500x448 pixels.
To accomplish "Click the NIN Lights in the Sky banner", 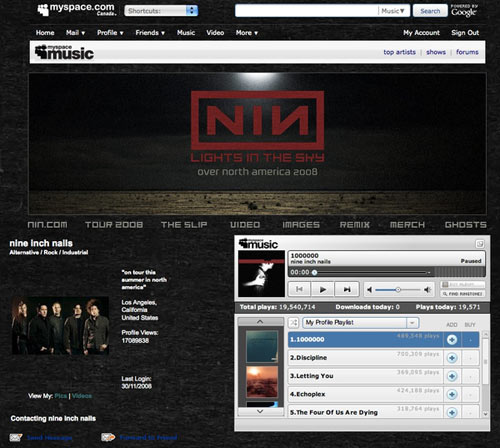I will (257, 144).
